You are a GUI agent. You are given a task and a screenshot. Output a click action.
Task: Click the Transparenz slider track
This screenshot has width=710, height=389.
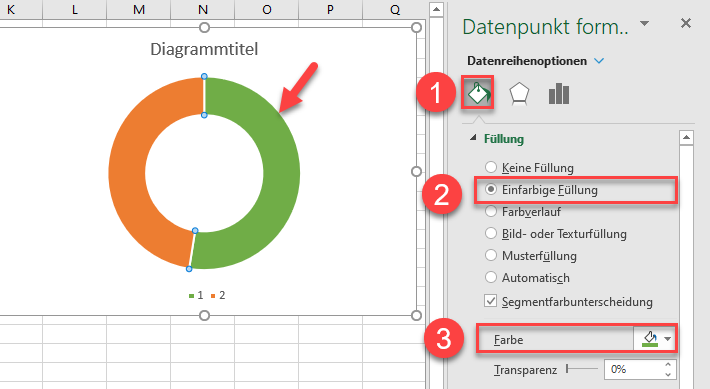pyautogui.click(x=582, y=370)
